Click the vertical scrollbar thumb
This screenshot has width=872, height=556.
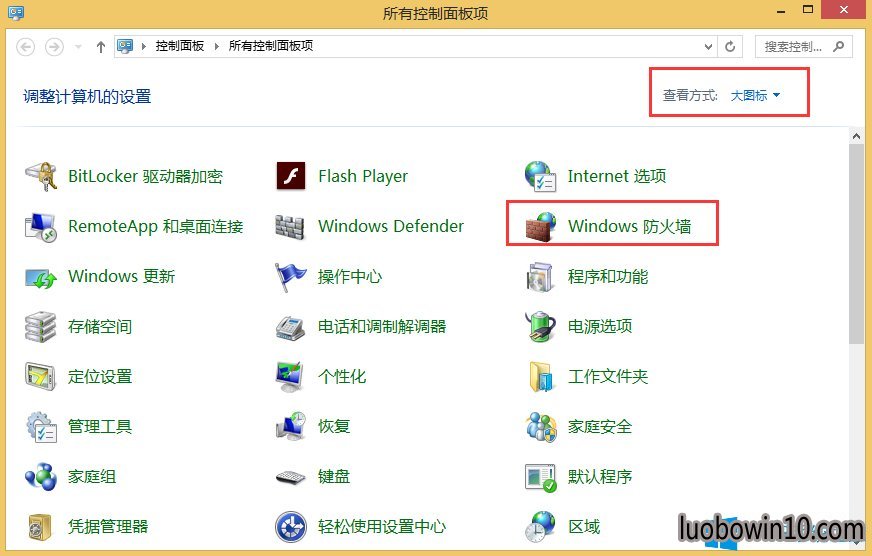pyautogui.click(x=856, y=244)
